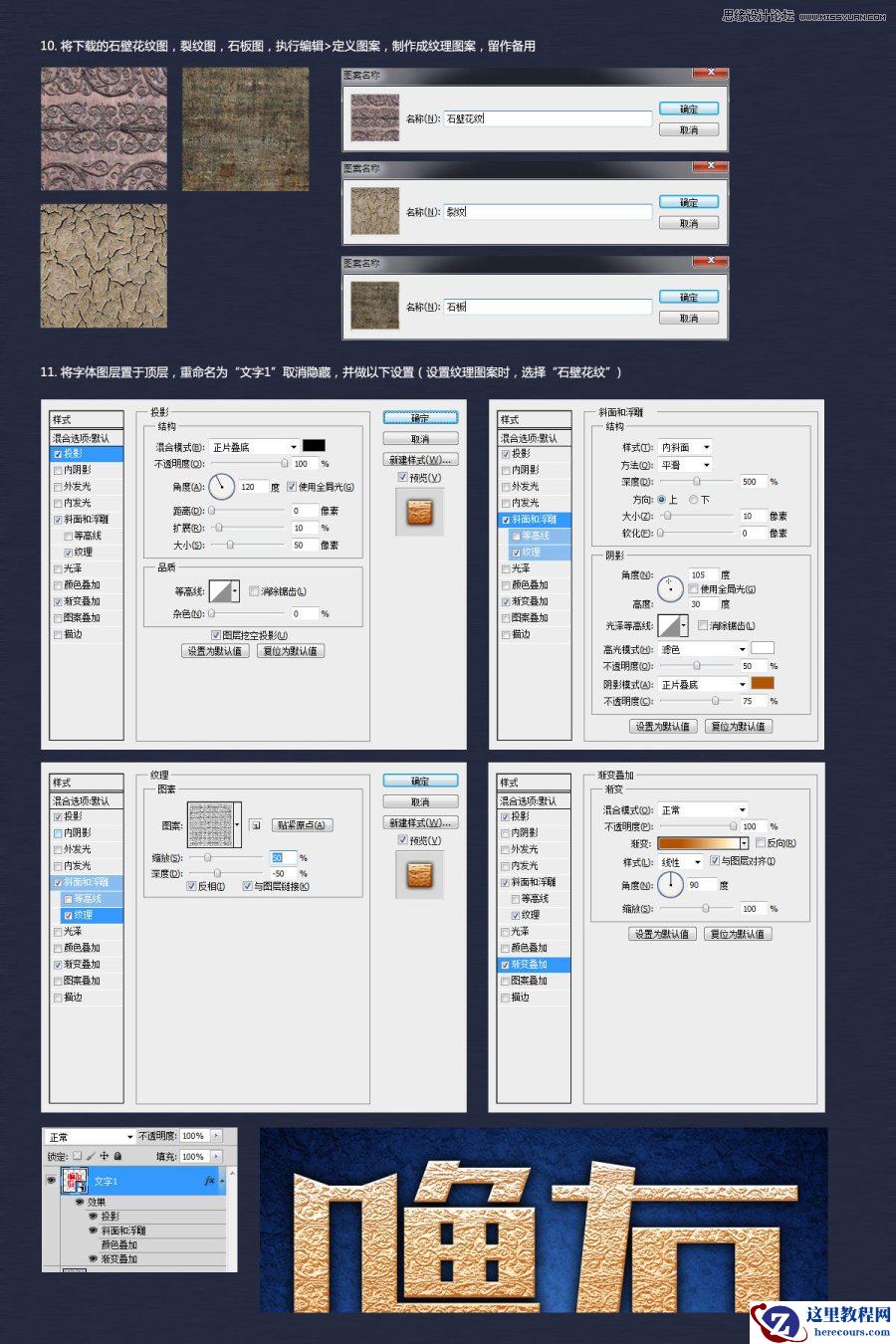The image size is (896, 1344).
Task: Open the 正片叠底 blend mode dropdown
Action: click(x=252, y=445)
